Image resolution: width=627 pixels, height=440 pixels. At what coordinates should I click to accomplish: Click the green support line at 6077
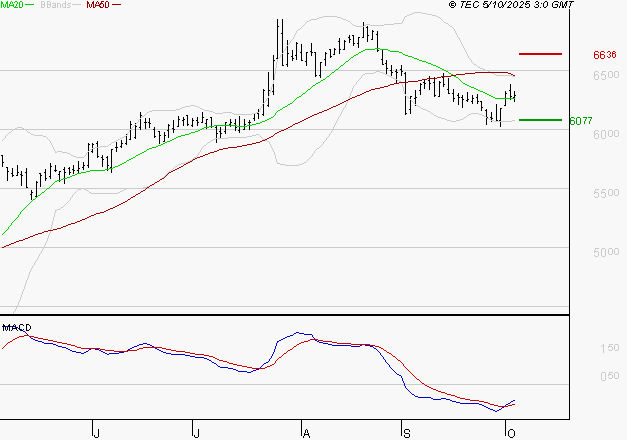pyautogui.click(x=541, y=120)
